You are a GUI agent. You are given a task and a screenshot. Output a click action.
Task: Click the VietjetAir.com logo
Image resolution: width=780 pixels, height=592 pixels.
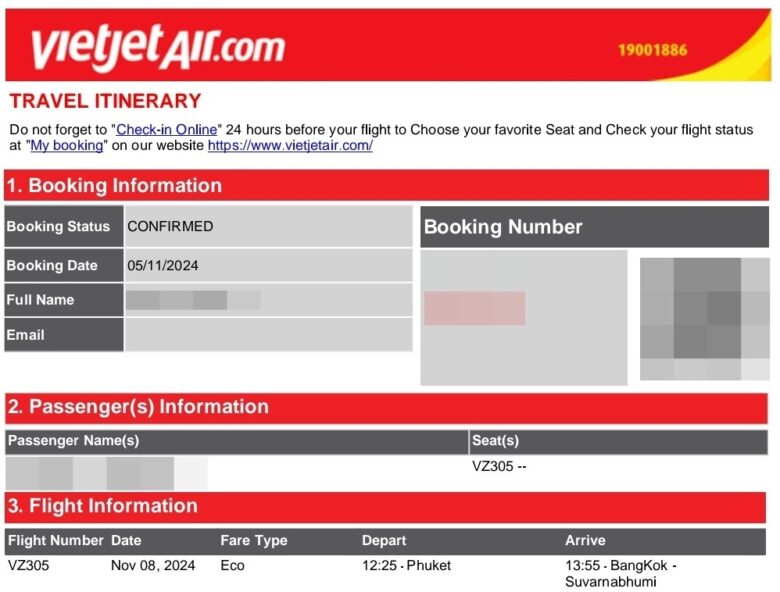[158, 47]
